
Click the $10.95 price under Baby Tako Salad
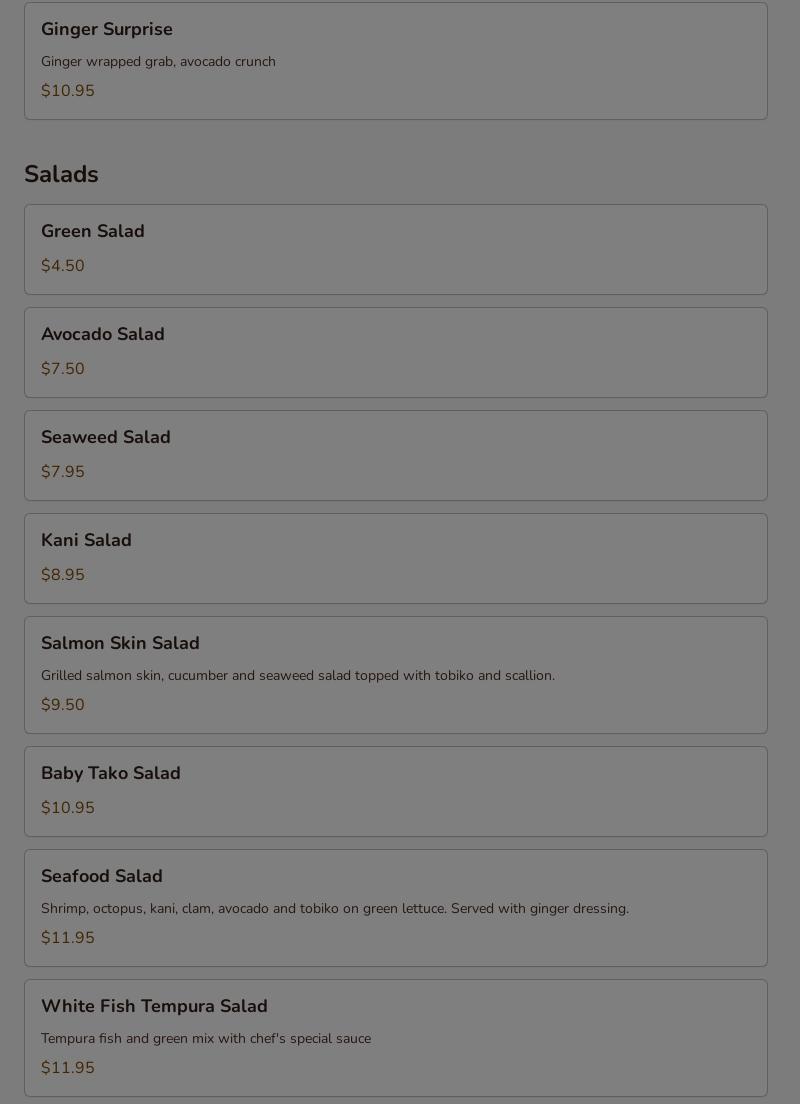point(68,808)
